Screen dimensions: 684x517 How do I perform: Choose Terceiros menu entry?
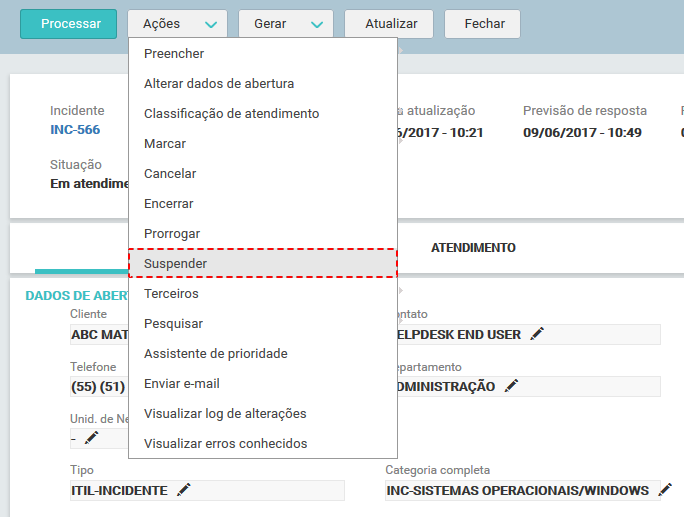click(263, 294)
